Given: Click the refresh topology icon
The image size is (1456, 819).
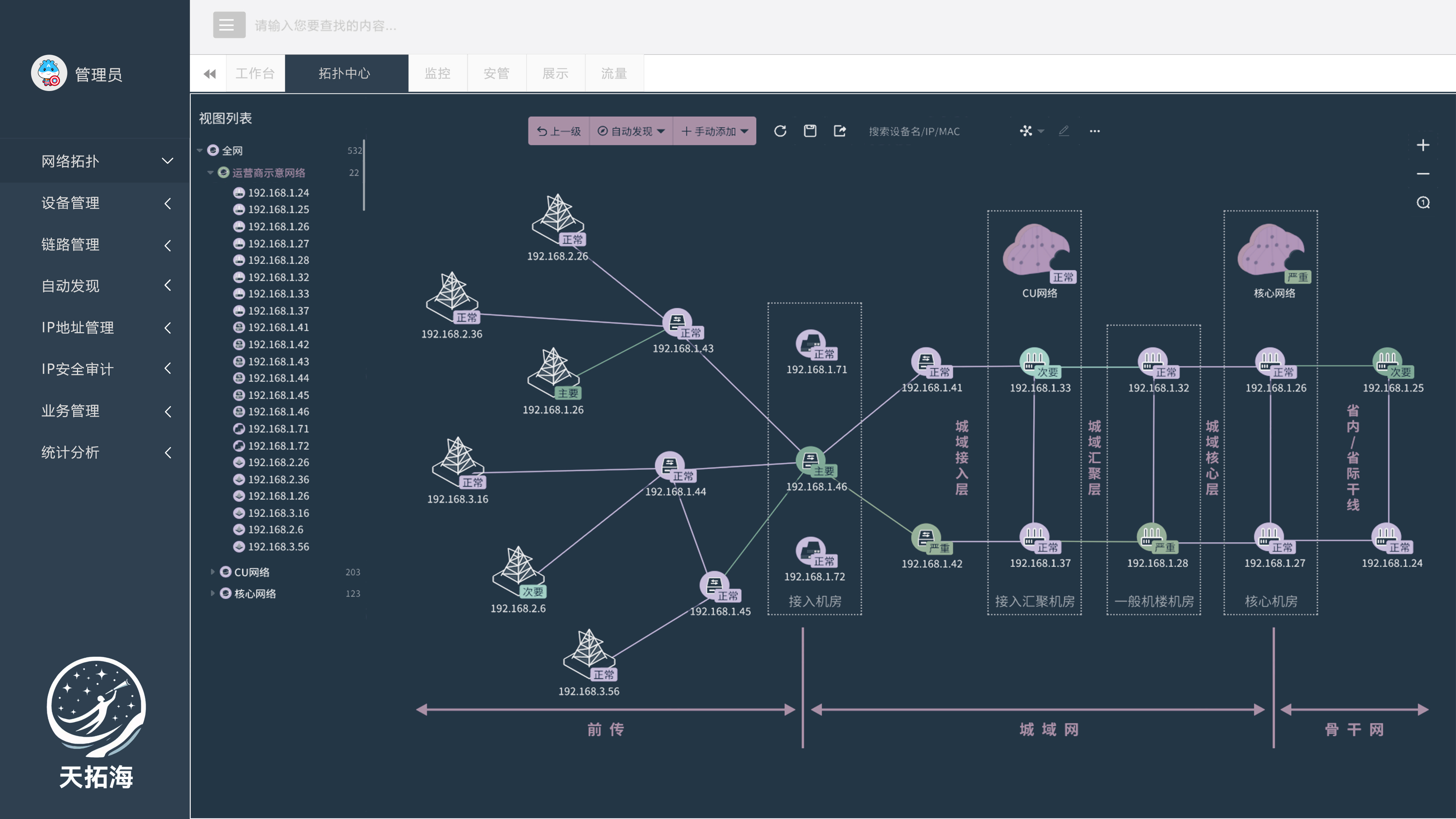Looking at the screenshot, I should 780,131.
